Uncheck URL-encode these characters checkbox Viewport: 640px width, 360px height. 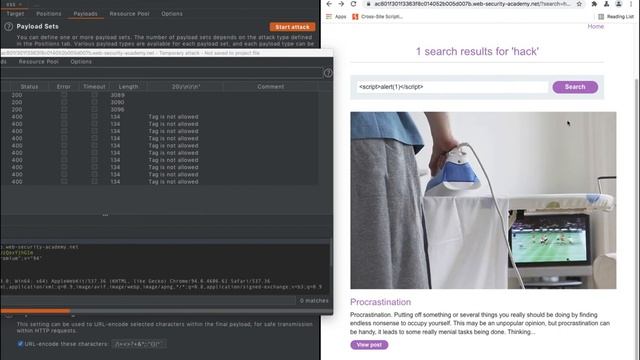point(20,344)
